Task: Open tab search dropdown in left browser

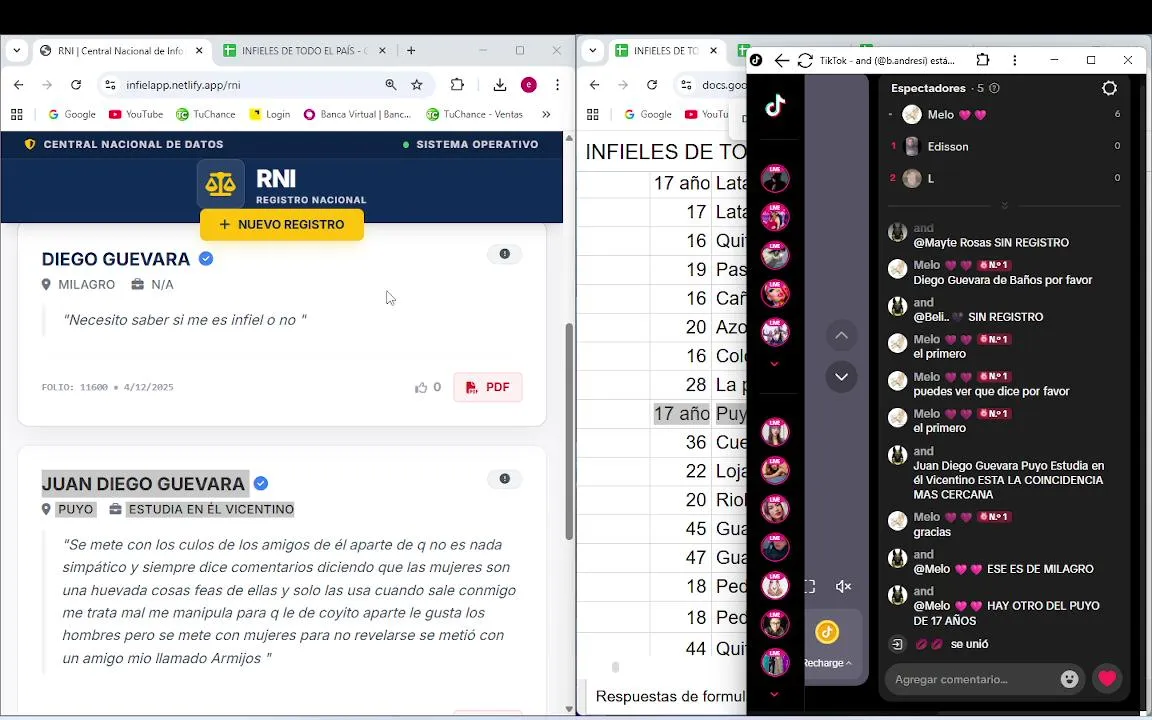Action: tap(17, 51)
